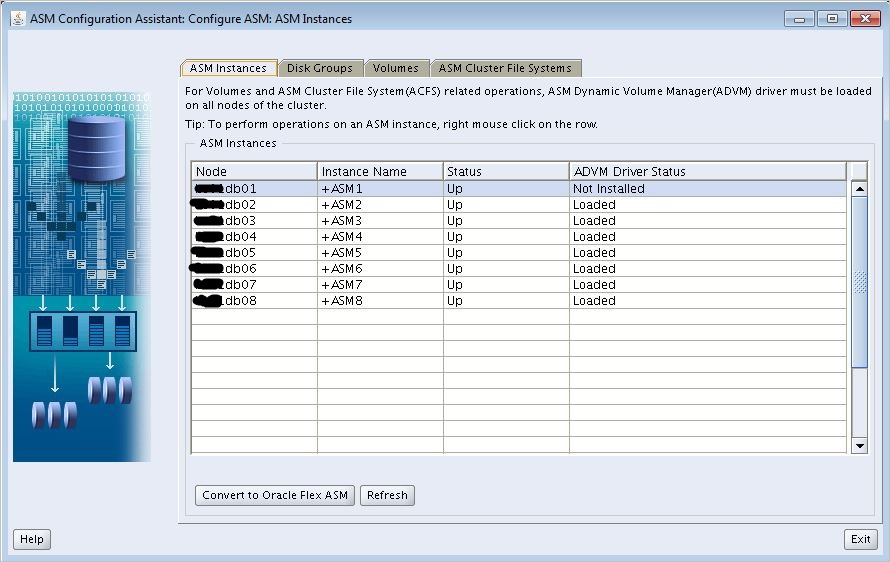890x562 pixels.
Task: Click the +ASM1 instance name cell
Action: (380, 188)
